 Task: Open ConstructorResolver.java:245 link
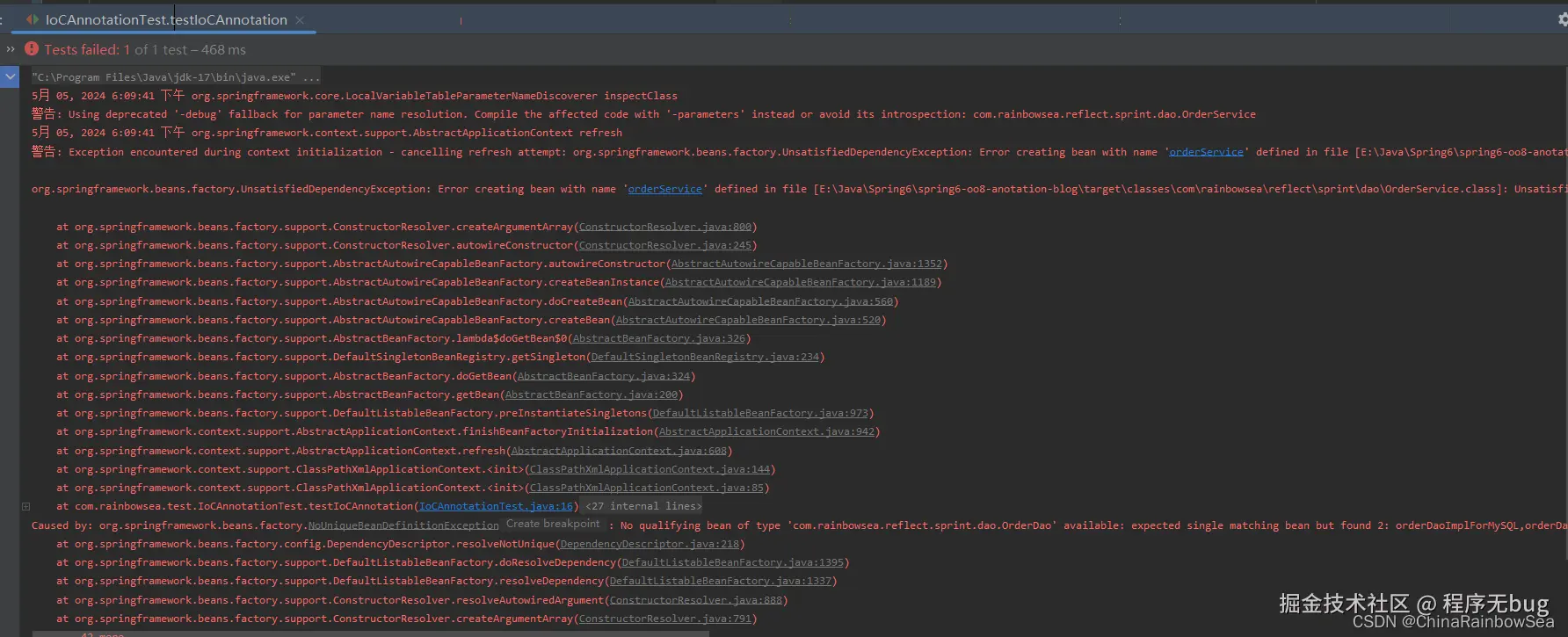665,245
